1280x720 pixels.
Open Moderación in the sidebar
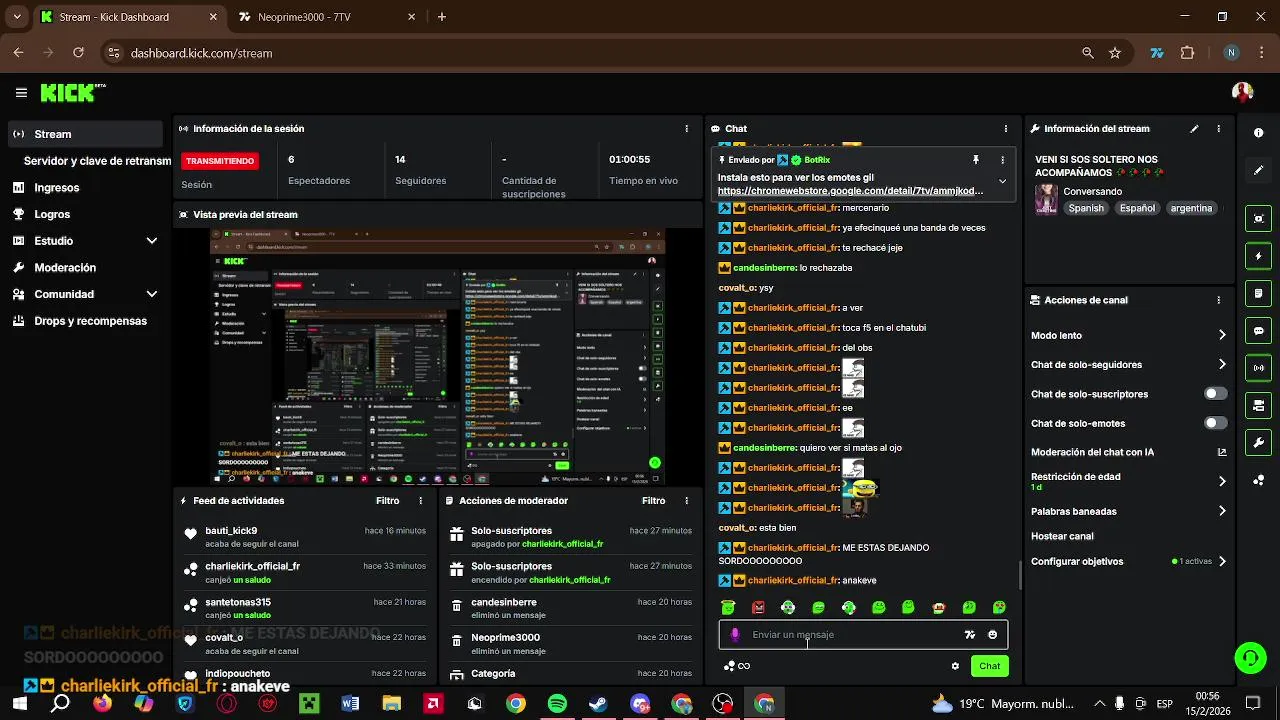click(x=65, y=268)
